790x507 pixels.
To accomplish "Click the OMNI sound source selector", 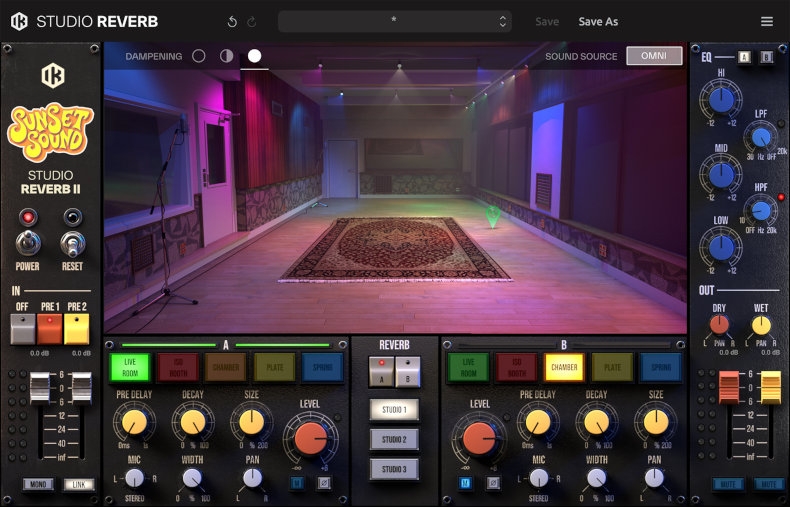I will point(654,56).
